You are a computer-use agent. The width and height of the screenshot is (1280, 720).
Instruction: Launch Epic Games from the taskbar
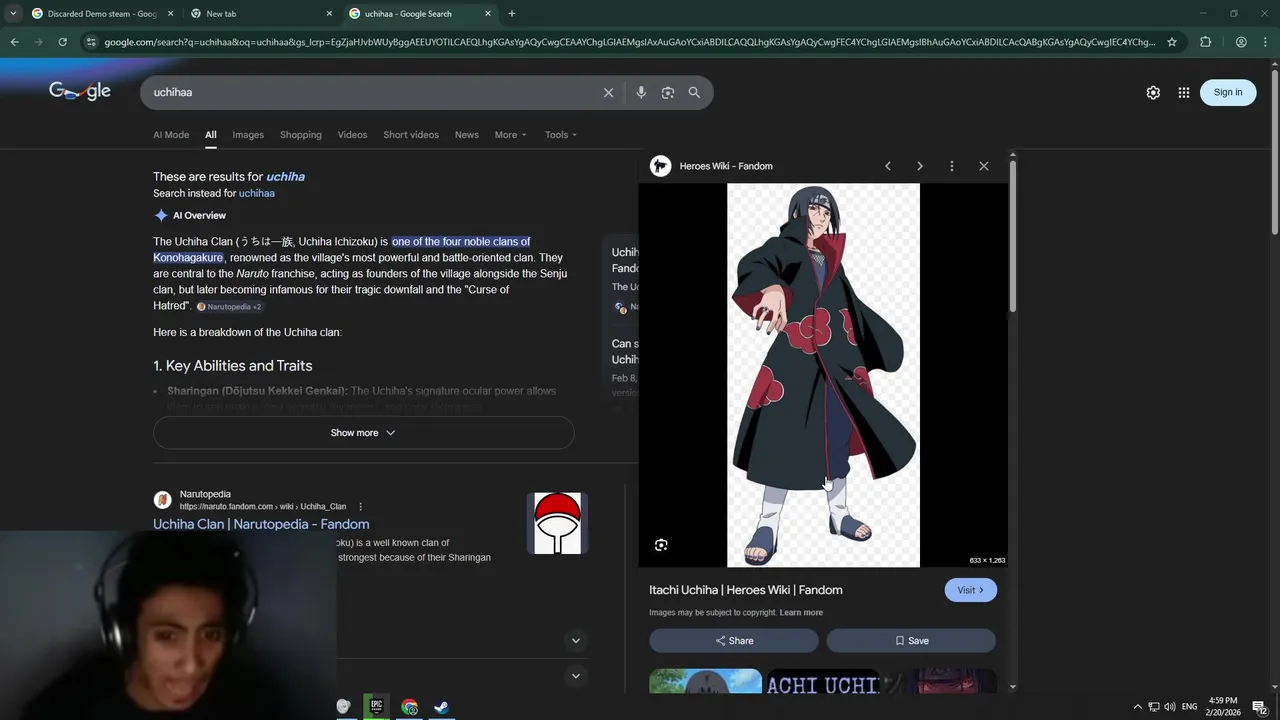coord(376,706)
